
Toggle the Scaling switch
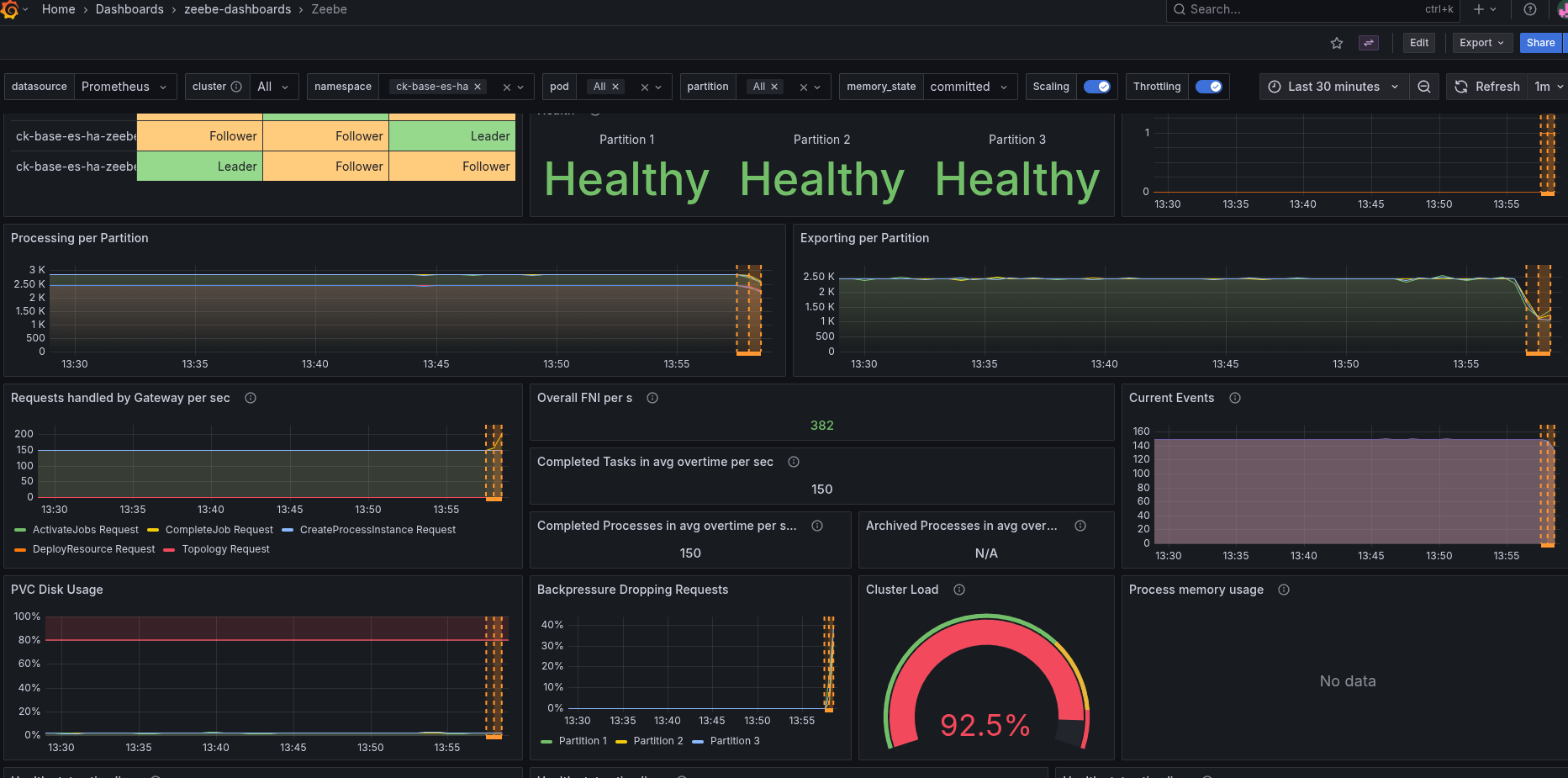1096,87
